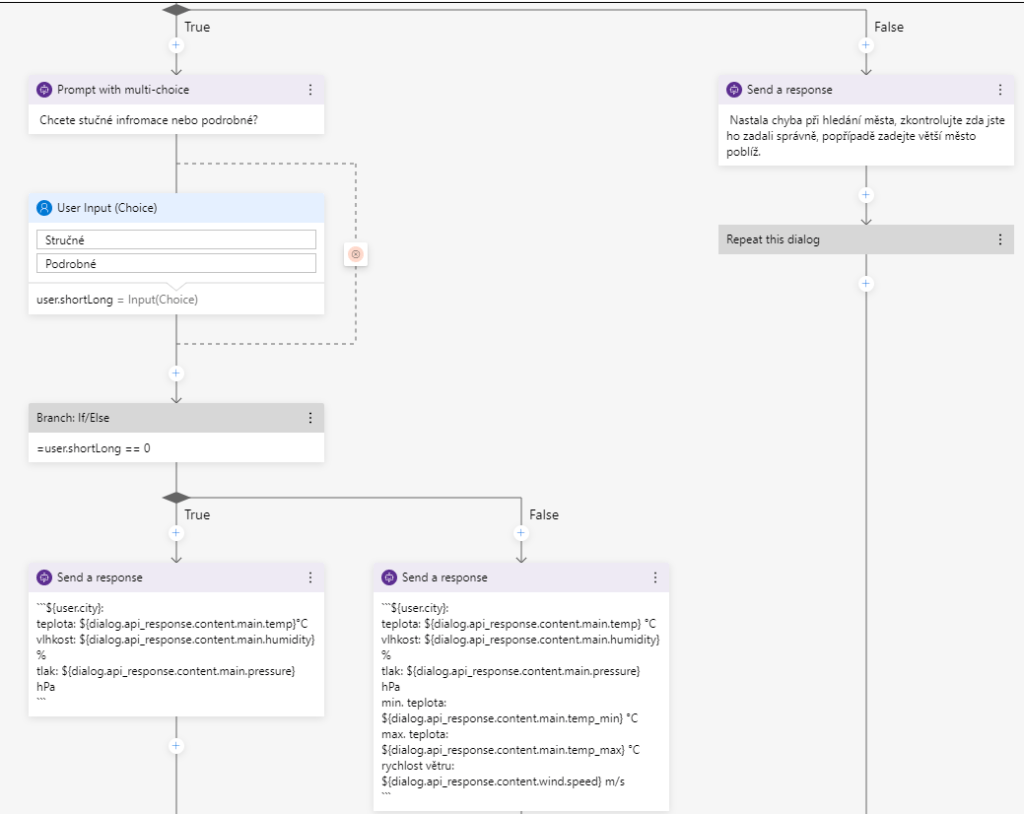The width and height of the screenshot is (1024, 814).
Task: Click plus under If/Else False branch
Action: click(x=520, y=533)
